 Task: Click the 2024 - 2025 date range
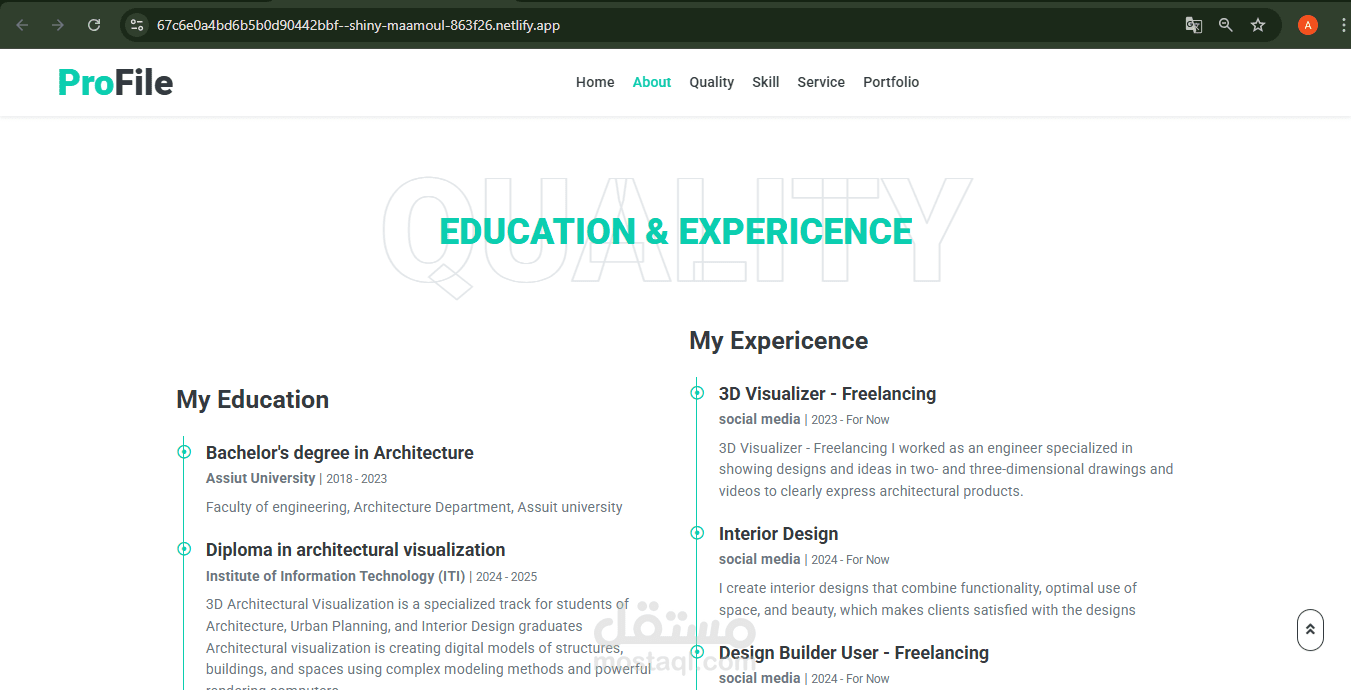506,577
